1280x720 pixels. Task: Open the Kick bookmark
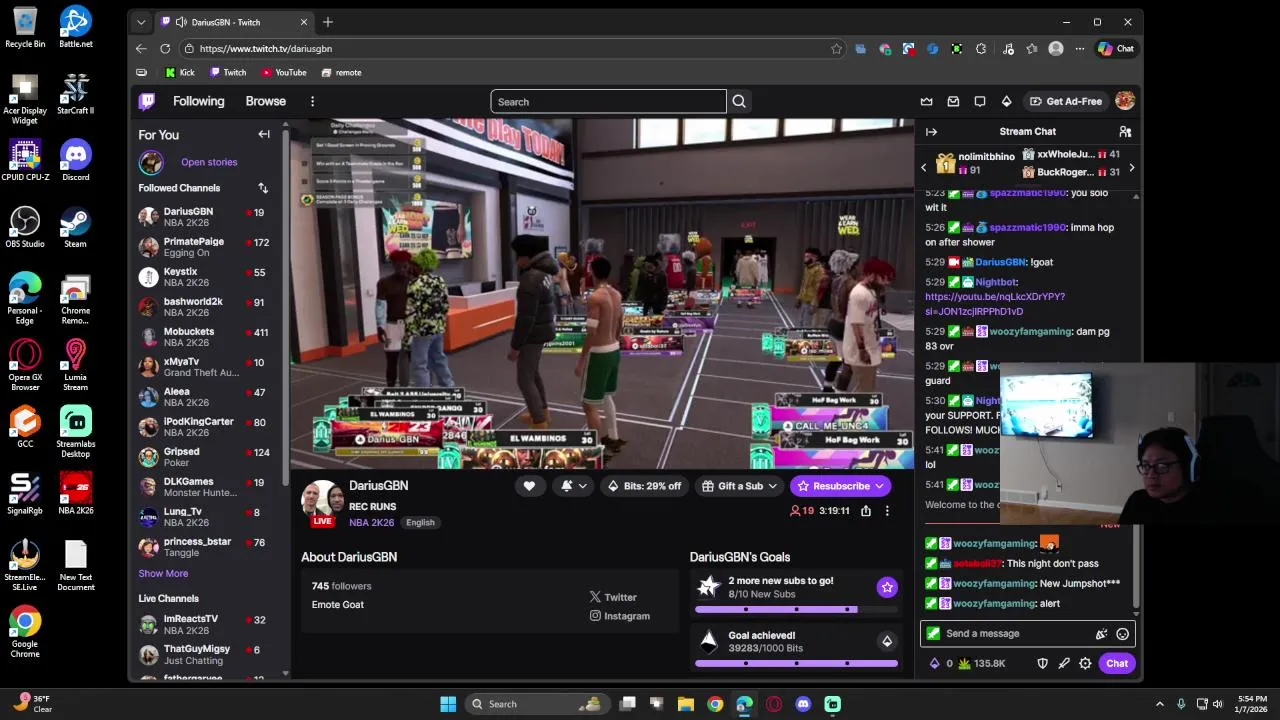pyautogui.click(x=180, y=72)
